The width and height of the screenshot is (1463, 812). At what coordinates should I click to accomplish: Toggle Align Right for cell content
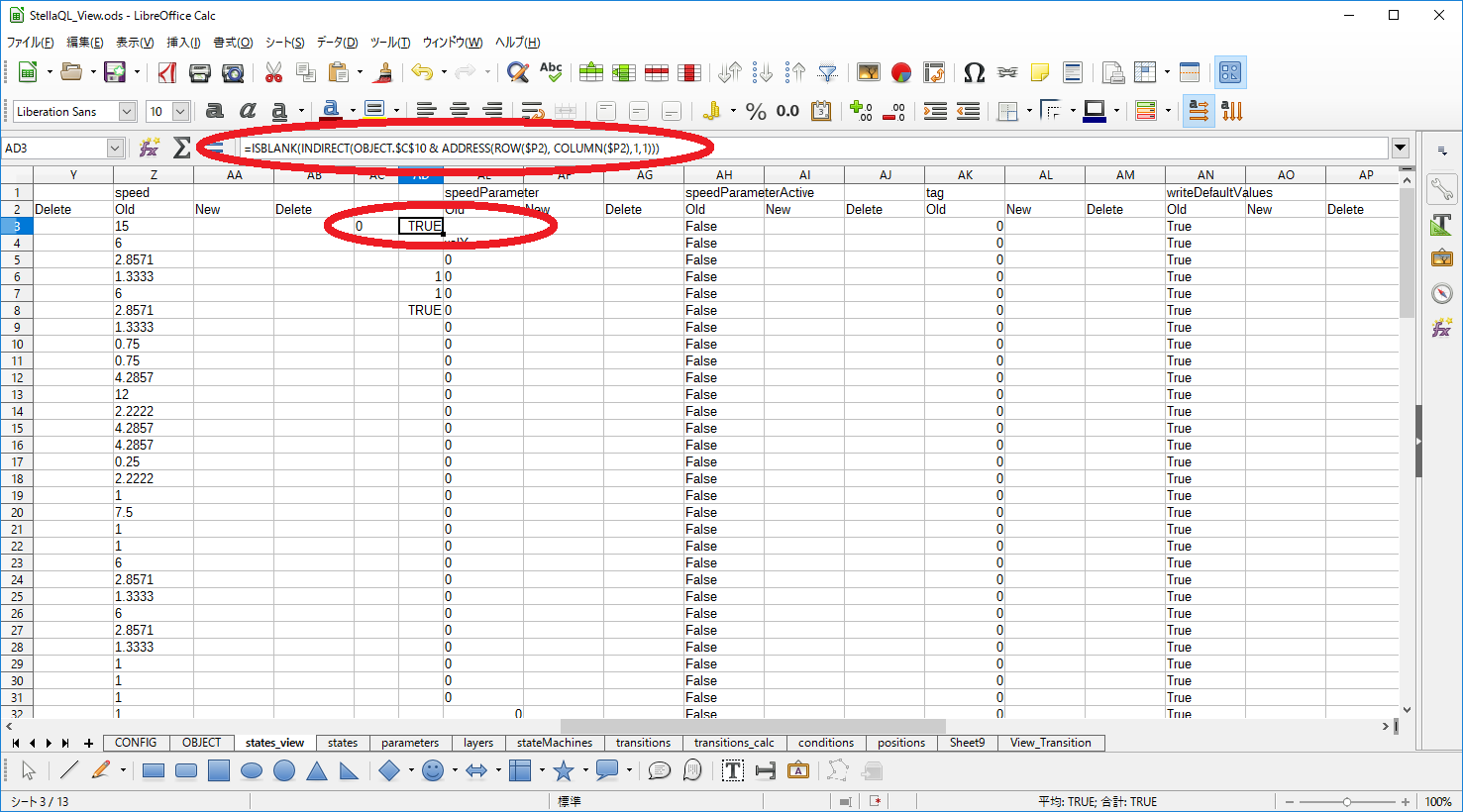pos(492,111)
